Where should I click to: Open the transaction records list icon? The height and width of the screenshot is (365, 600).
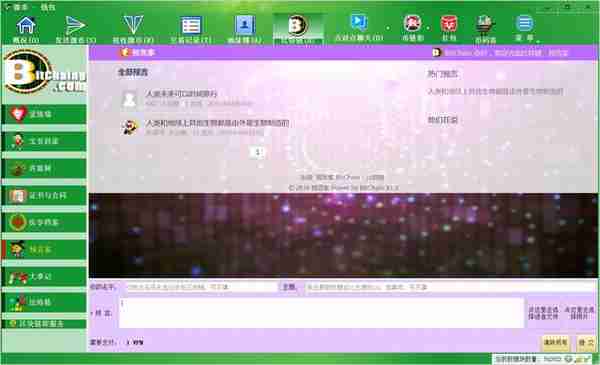[191, 29]
